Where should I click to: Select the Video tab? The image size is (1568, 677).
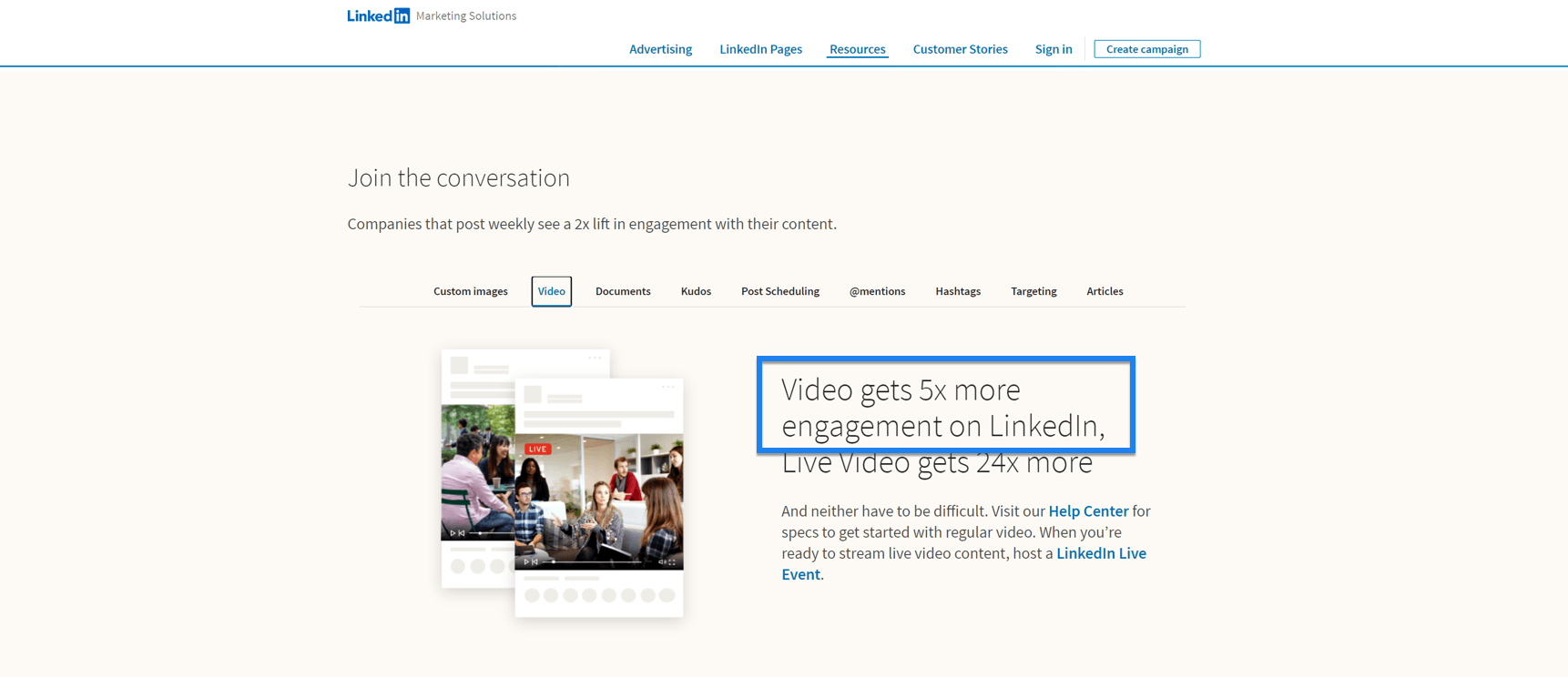551,291
